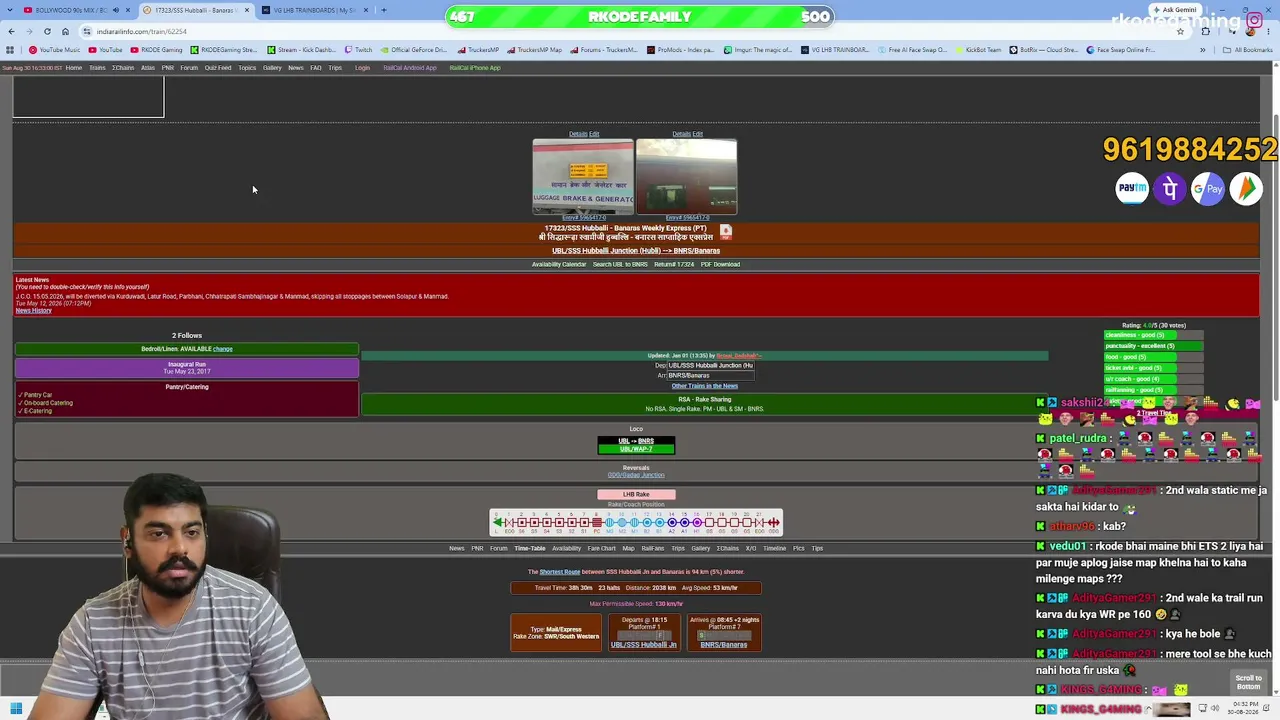Go to the browser home page icon
Viewport: 1280px width, 720px height.
pos(65,31)
